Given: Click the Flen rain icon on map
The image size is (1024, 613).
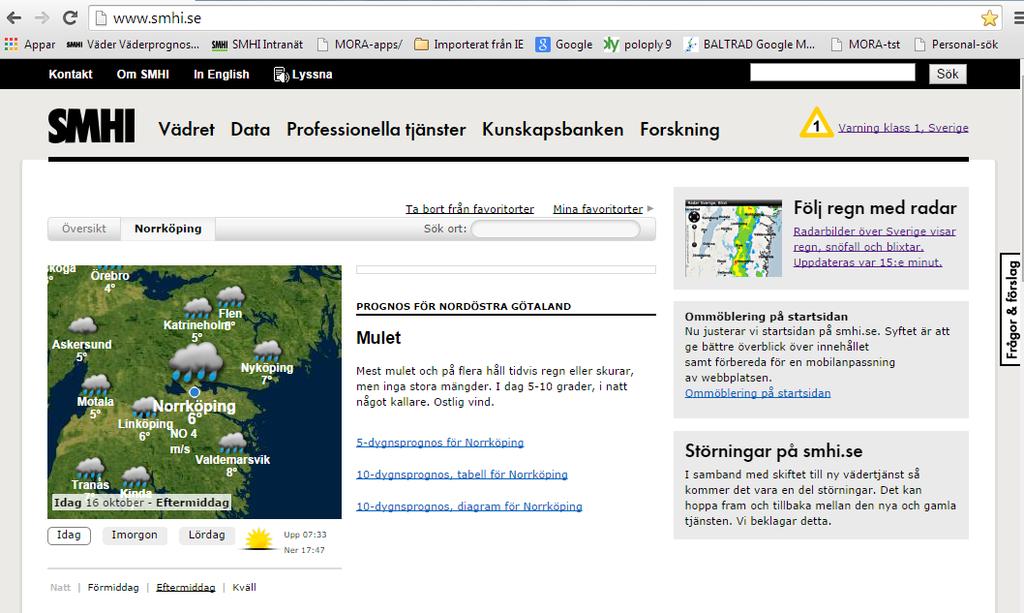Looking at the screenshot, I should pyautogui.click(x=231, y=296).
